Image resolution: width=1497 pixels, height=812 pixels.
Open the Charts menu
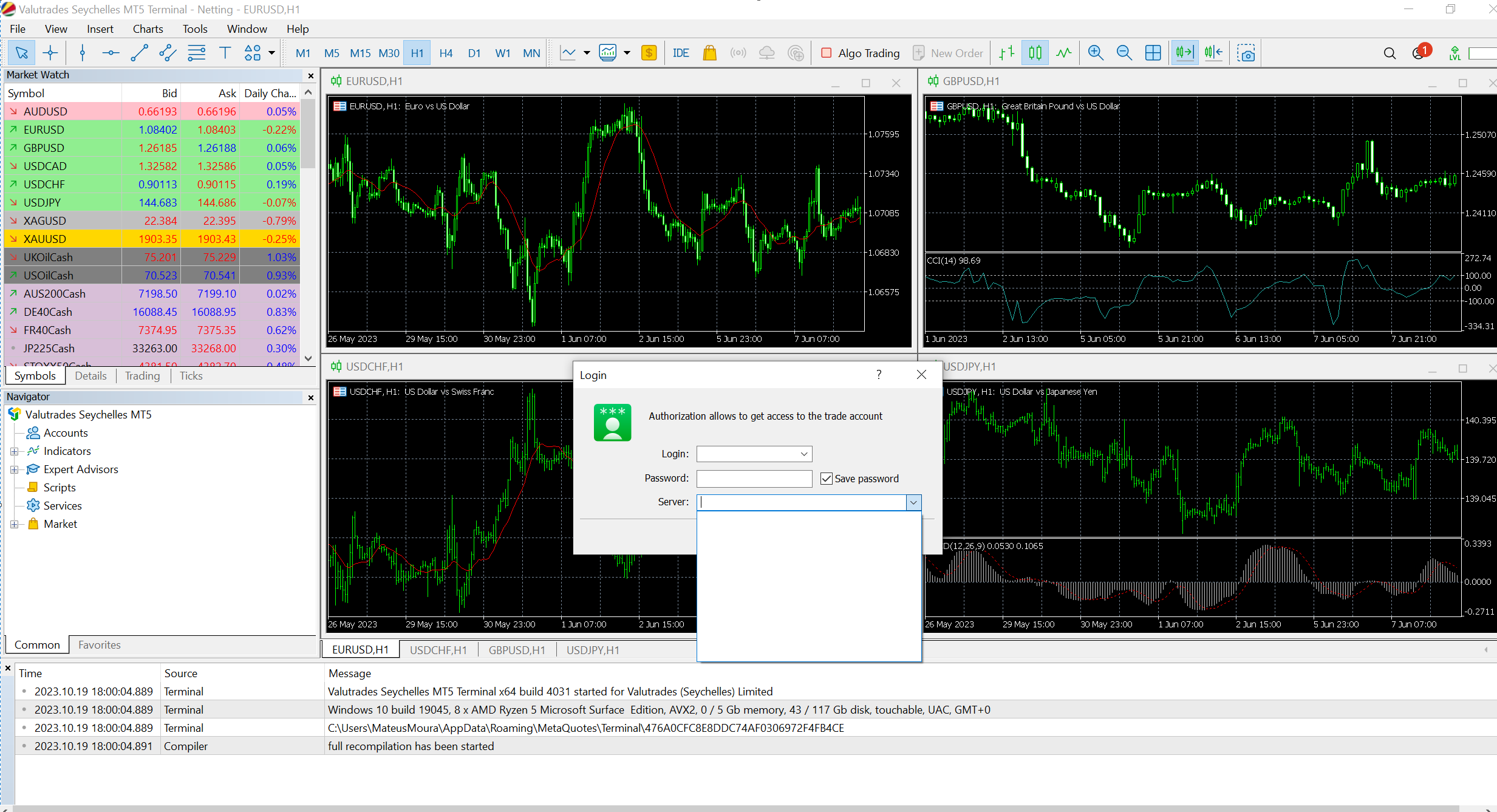[x=148, y=29]
